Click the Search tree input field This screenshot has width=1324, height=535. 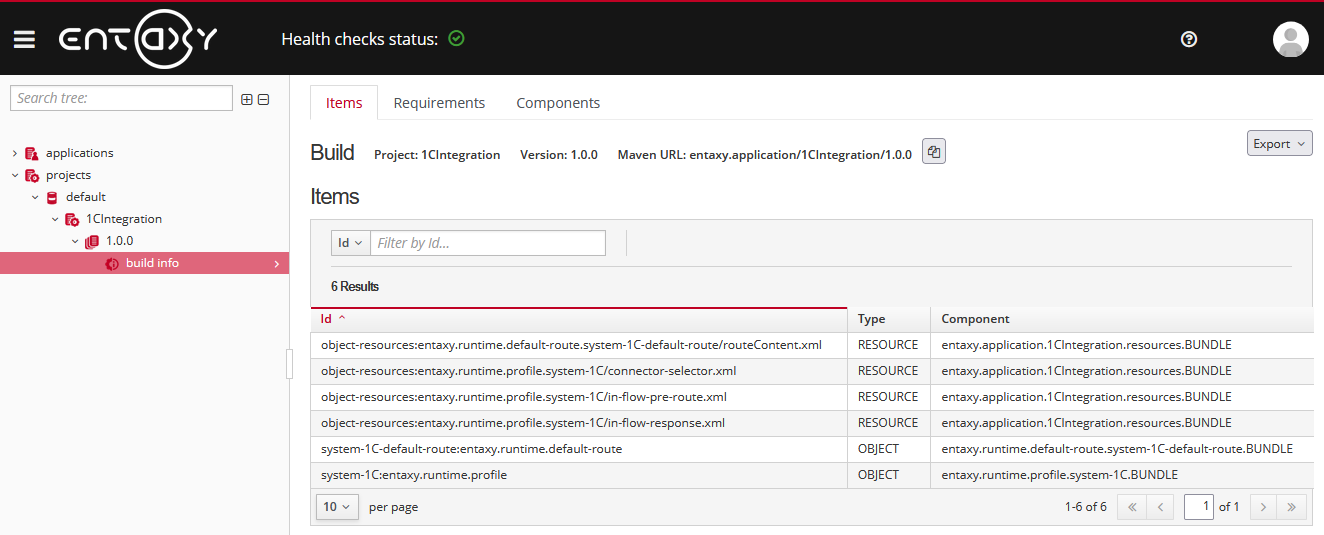point(121,98)
